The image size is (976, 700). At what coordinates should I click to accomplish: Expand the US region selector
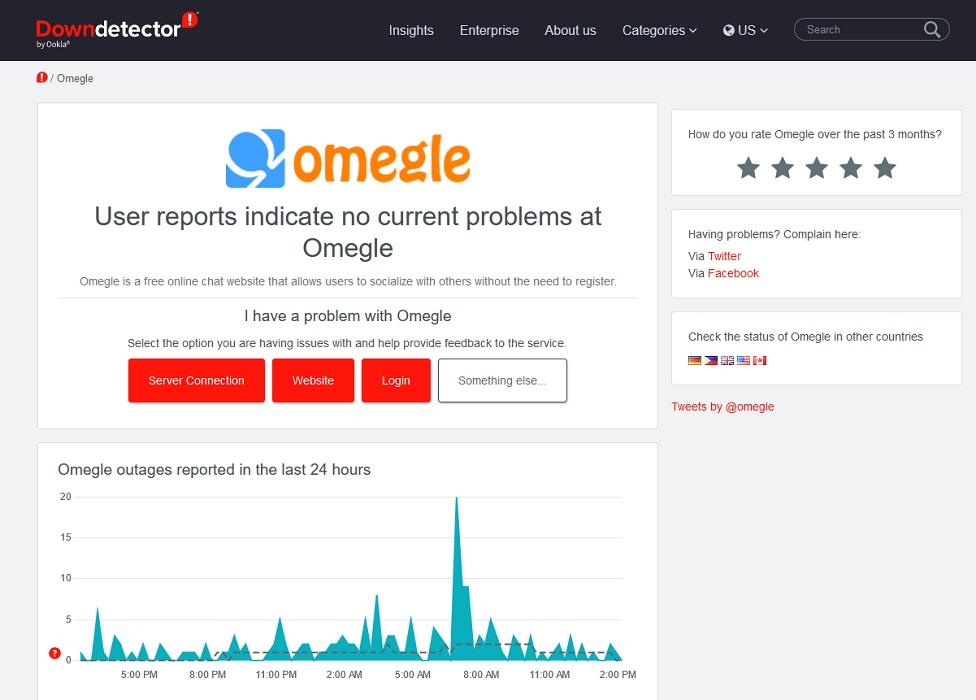745,31
